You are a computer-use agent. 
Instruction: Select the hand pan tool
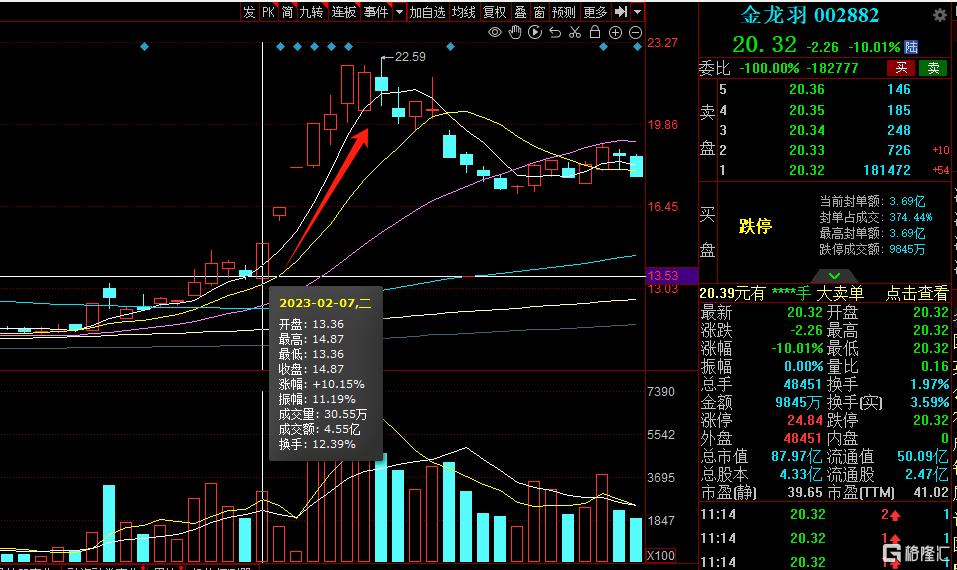[515, 32]
